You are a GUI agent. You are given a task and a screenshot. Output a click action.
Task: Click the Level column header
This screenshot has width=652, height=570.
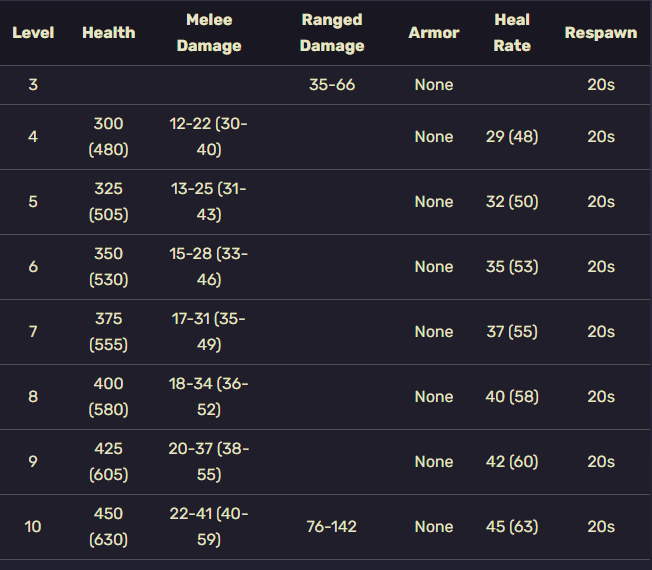click(33, 33)
